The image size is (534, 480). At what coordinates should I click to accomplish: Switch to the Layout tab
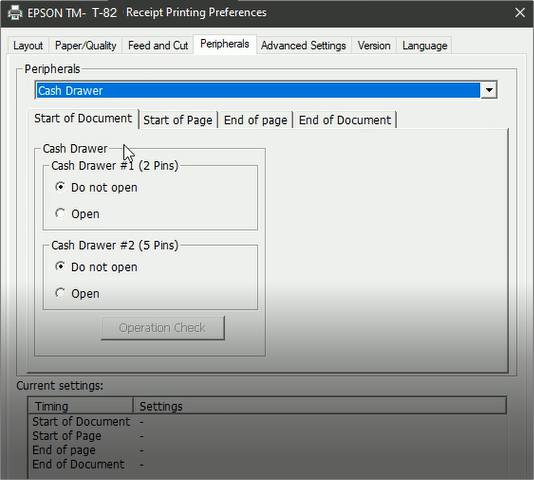28,45
